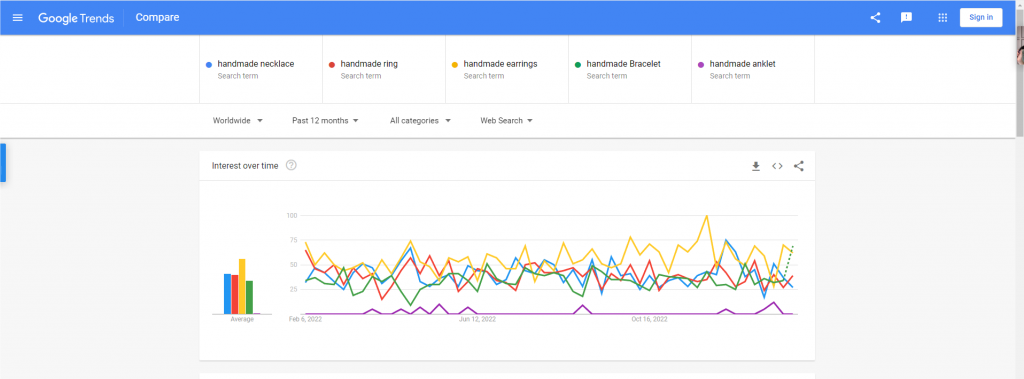Click the green bracelet average bar

[249, 298]
